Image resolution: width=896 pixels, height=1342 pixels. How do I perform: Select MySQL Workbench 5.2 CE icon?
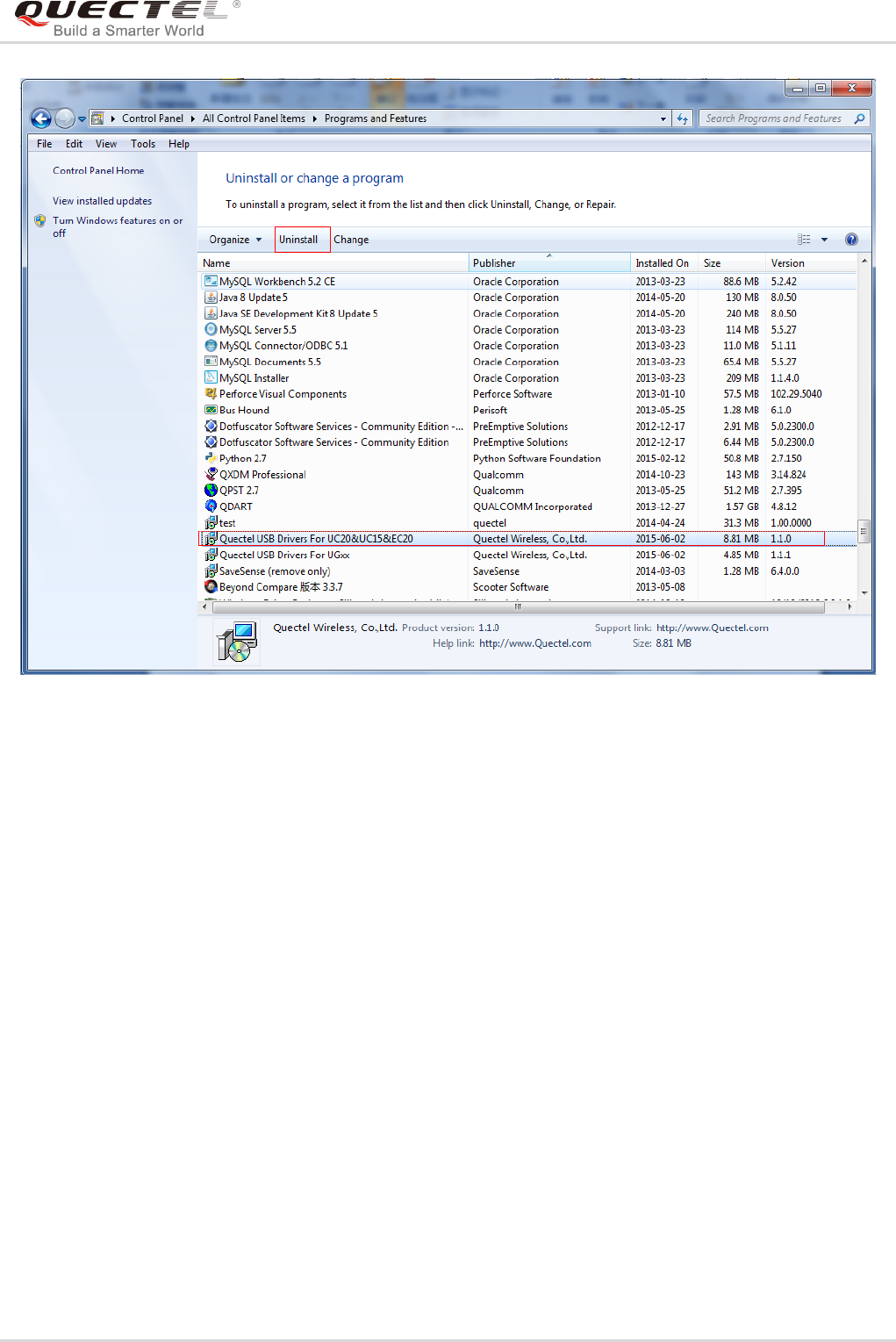click(211, 281)
